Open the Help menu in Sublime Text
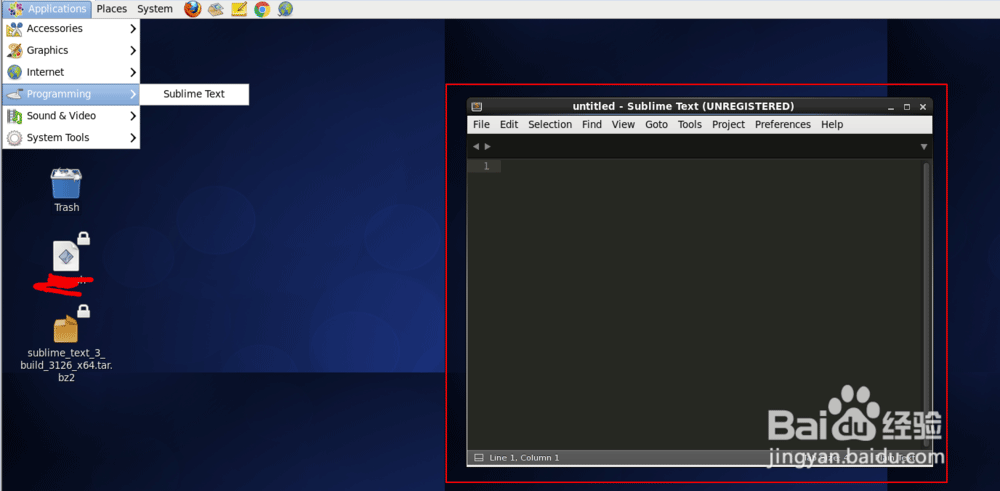Viewport: 1000px width, 491px height. coord(832,124)
